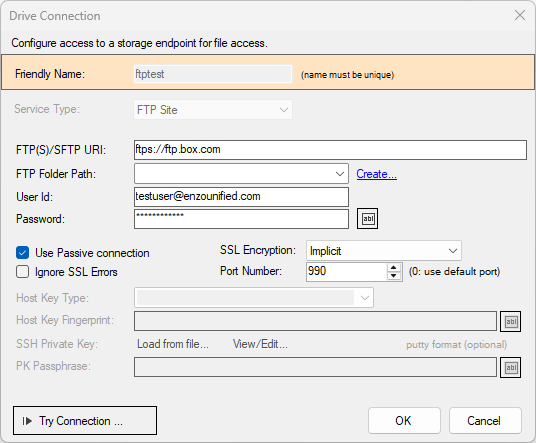Open the Service Type dropdown
The height and width of the screenshot is (443, 536).
click(x=213, y=110)
